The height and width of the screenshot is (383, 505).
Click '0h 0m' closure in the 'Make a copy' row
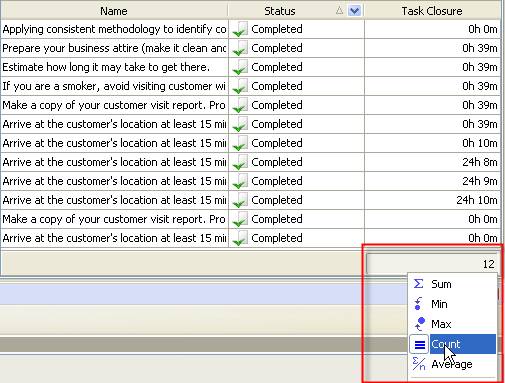483,219
